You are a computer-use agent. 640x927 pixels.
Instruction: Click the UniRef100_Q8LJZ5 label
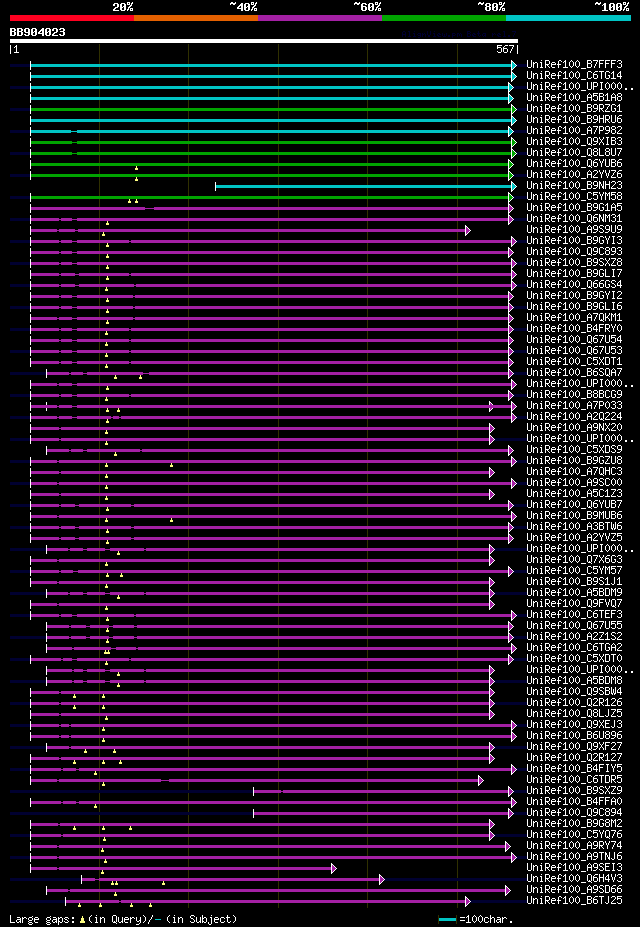pyautogui.click(x=574, y=714)
